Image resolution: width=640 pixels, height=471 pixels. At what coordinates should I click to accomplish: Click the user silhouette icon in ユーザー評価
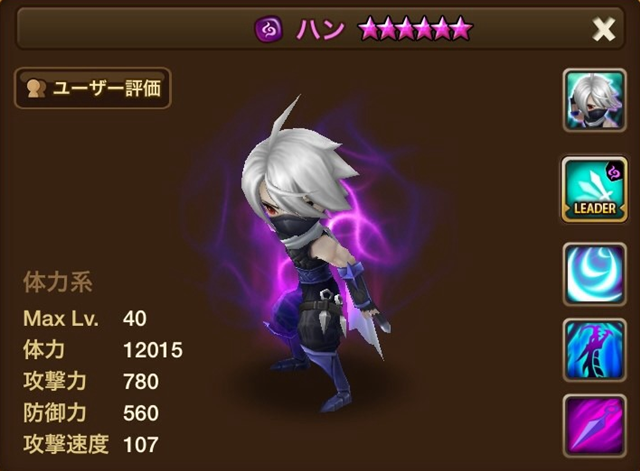pos(36,89)
